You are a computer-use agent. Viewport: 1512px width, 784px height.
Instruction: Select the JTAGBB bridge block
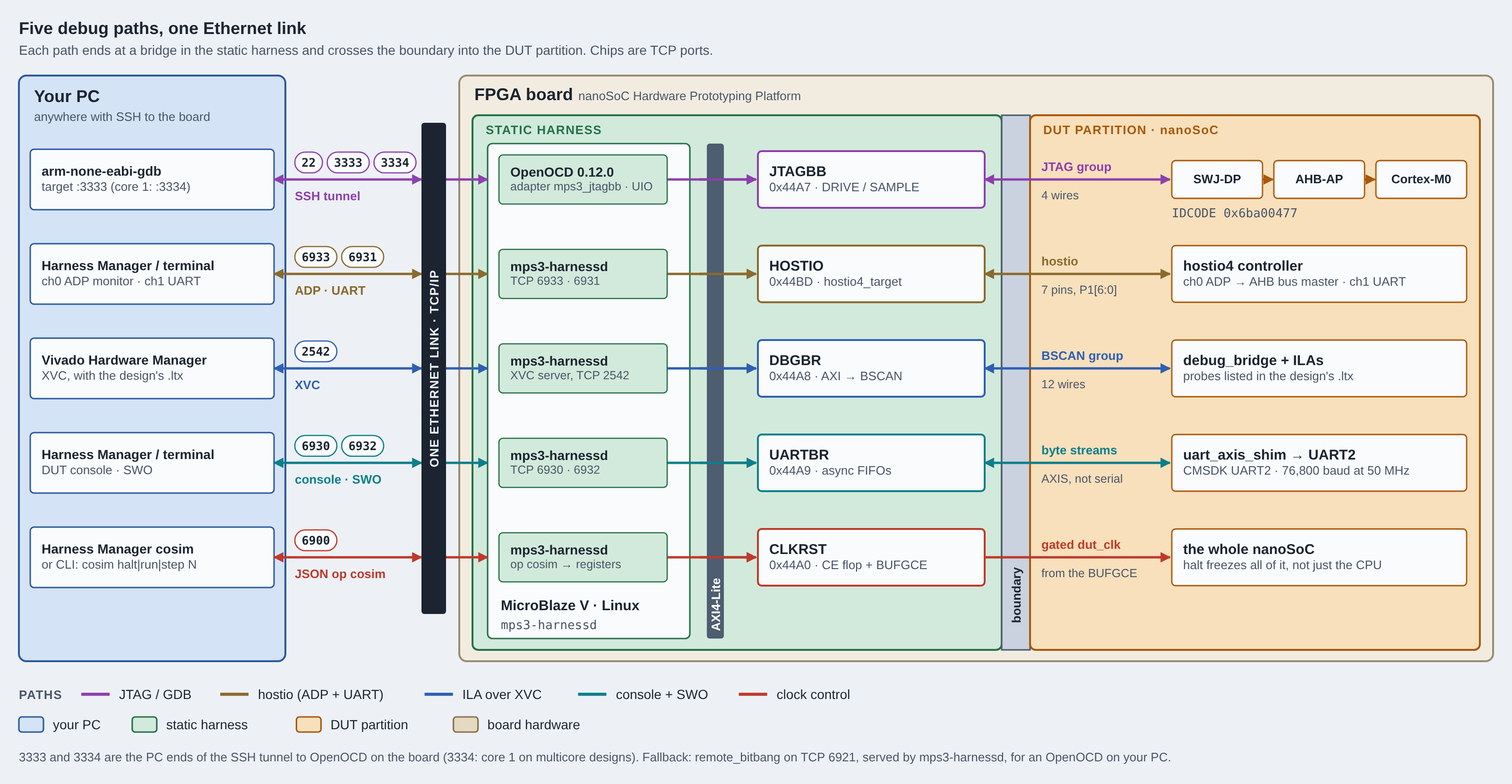coord(871,179)
